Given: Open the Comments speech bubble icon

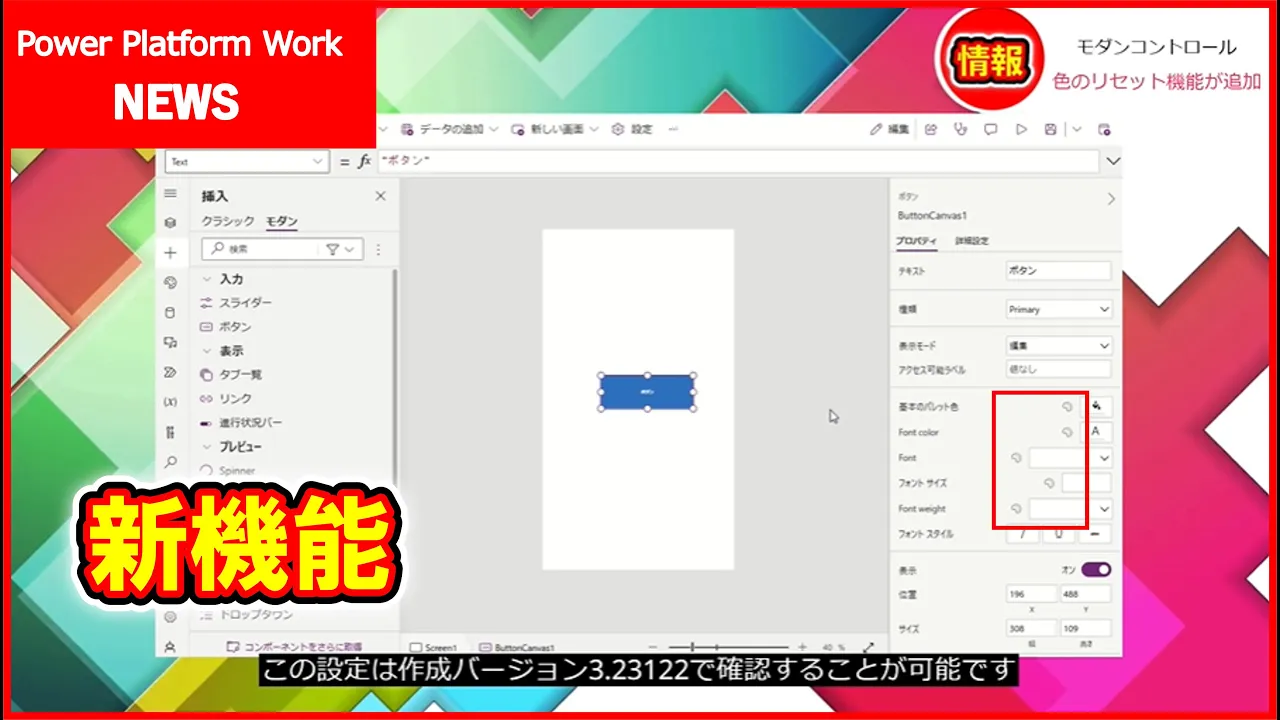Looking at the screenshot, I should coord(991,129).
